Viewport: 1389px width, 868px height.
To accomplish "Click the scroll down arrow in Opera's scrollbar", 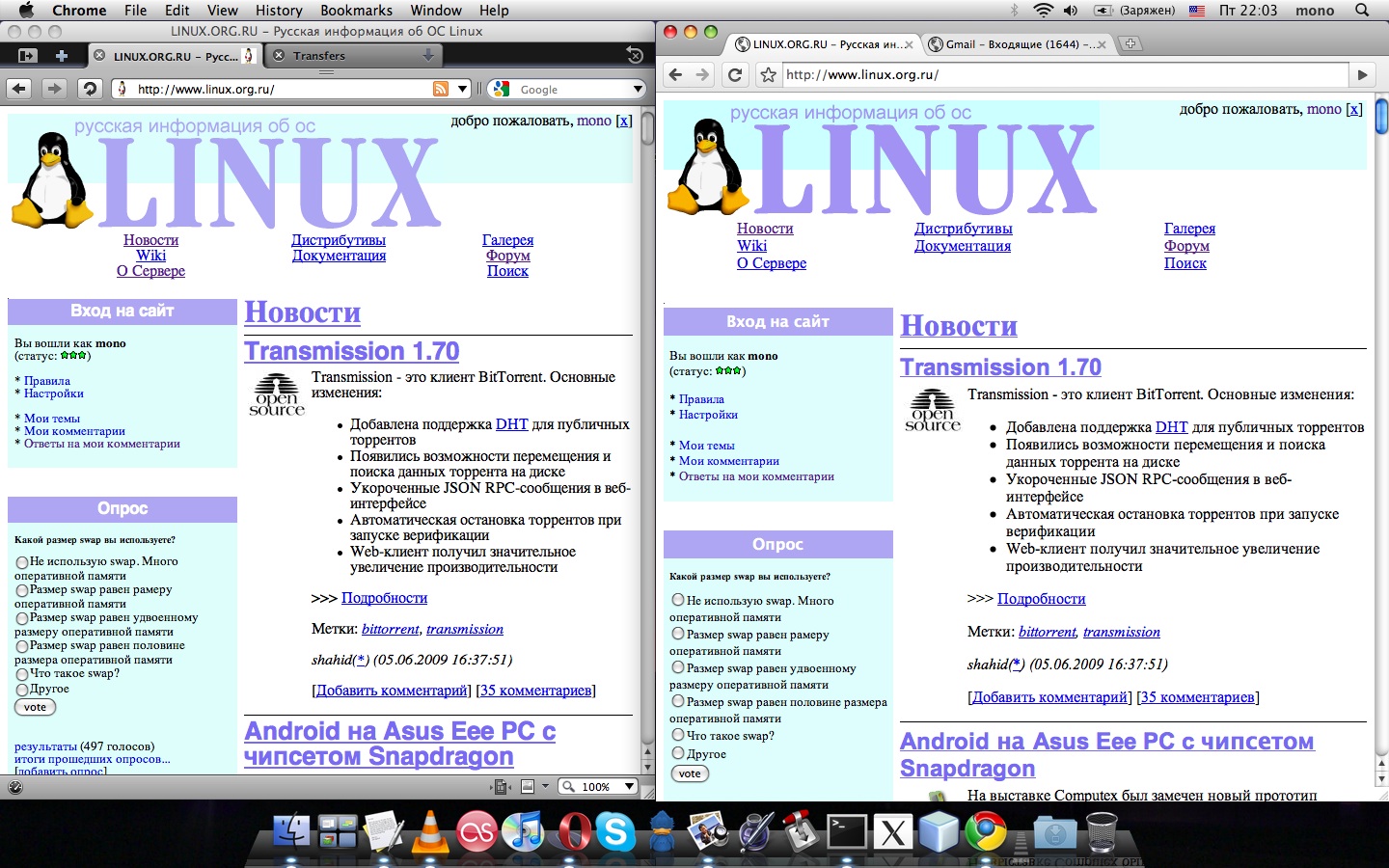I will point(647,768).
